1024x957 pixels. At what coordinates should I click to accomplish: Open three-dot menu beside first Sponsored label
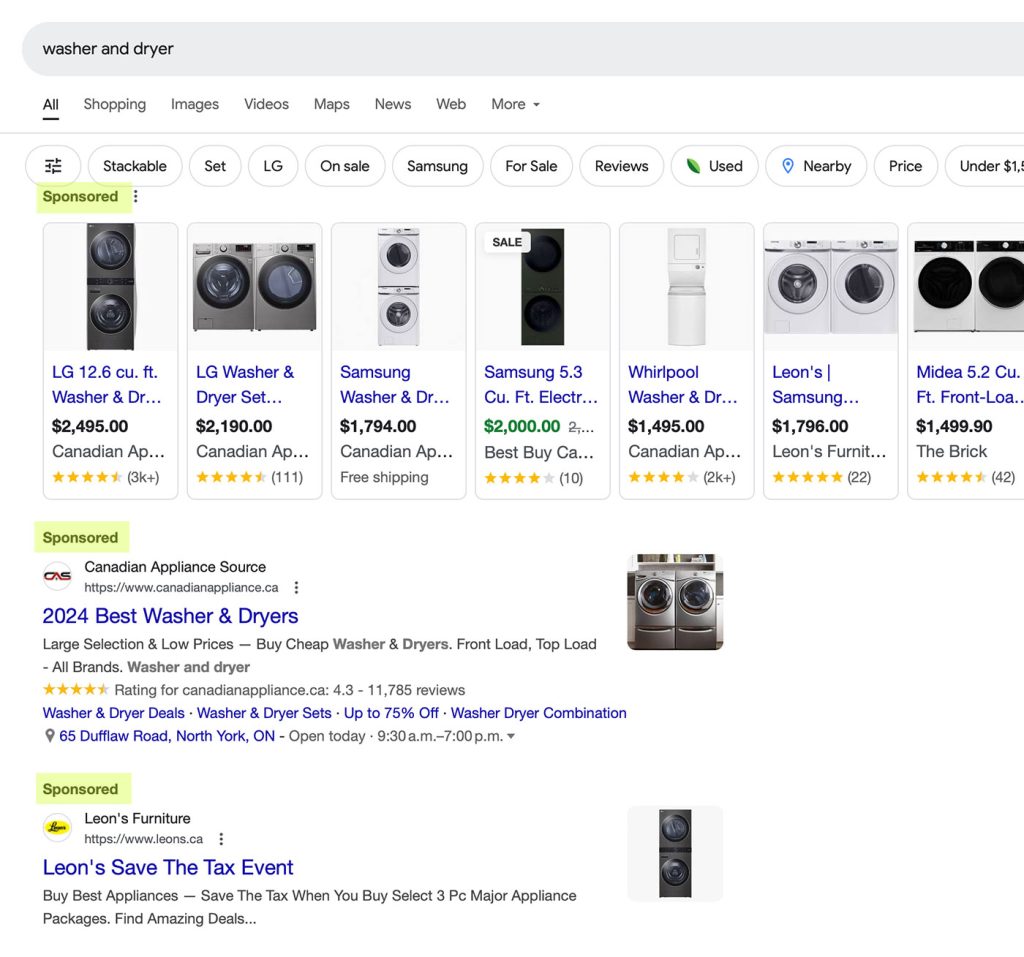click(135, 196)
